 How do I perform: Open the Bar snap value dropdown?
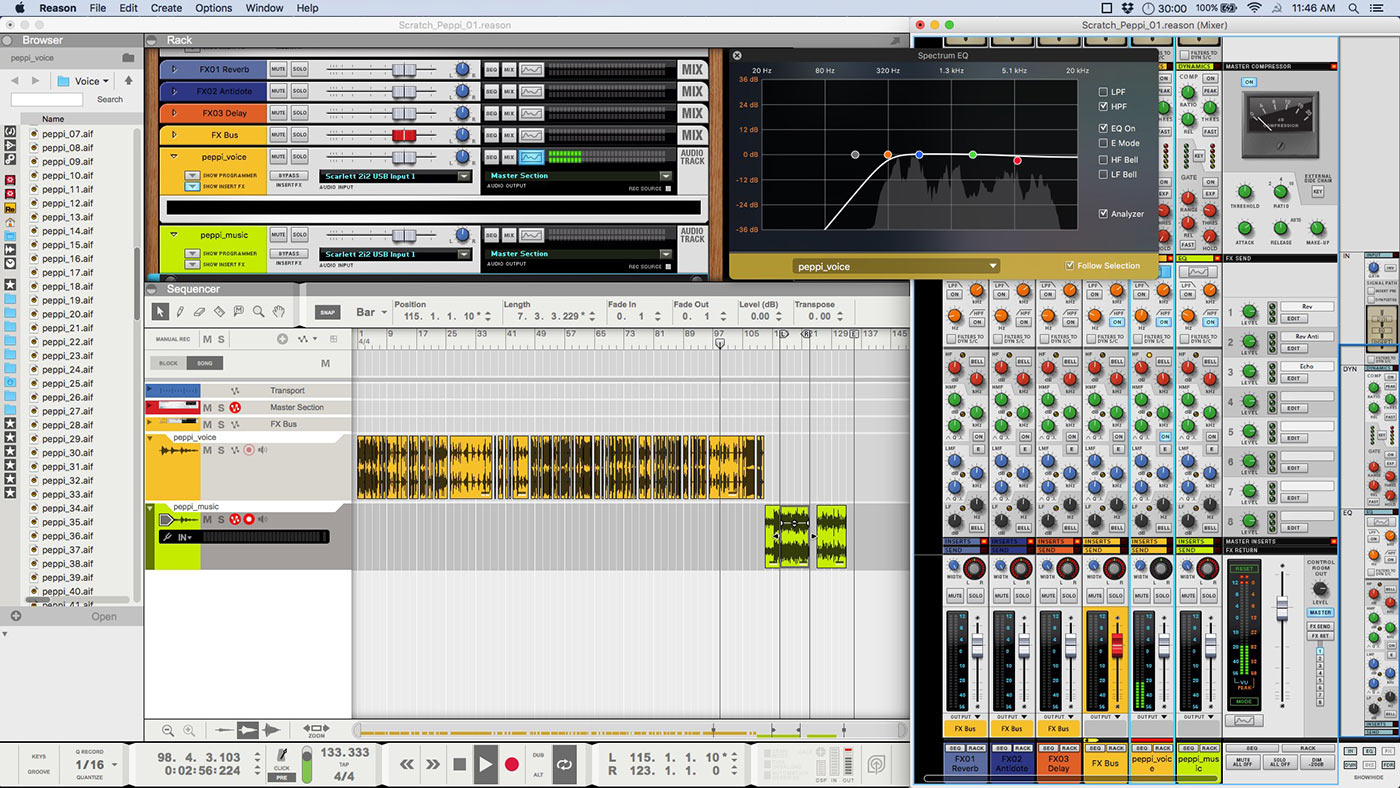point(372,312)
